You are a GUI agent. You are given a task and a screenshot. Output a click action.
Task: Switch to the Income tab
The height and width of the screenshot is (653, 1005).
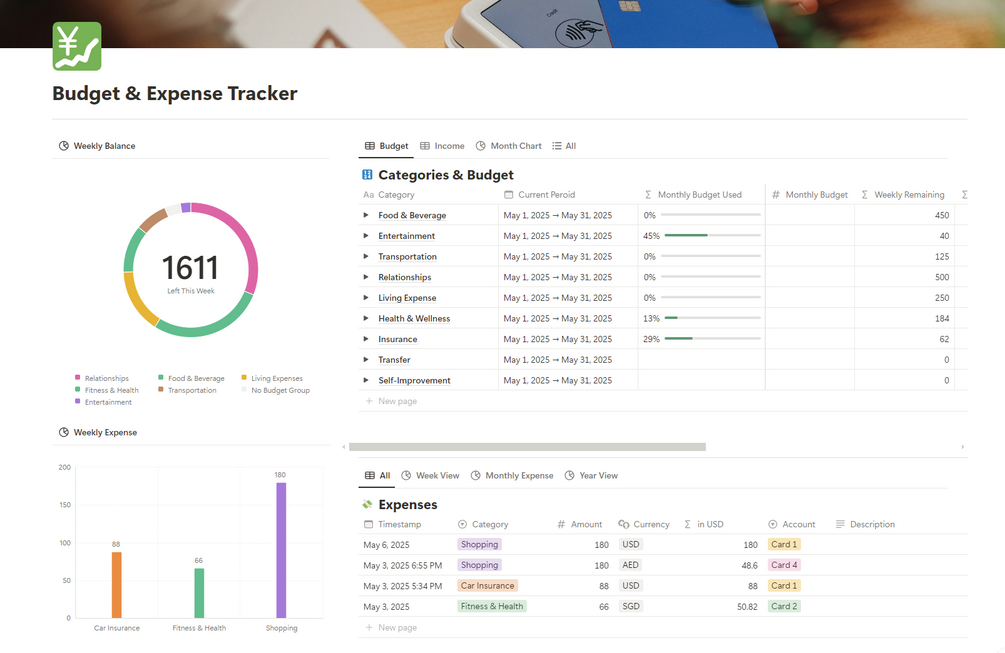(442, 146)
